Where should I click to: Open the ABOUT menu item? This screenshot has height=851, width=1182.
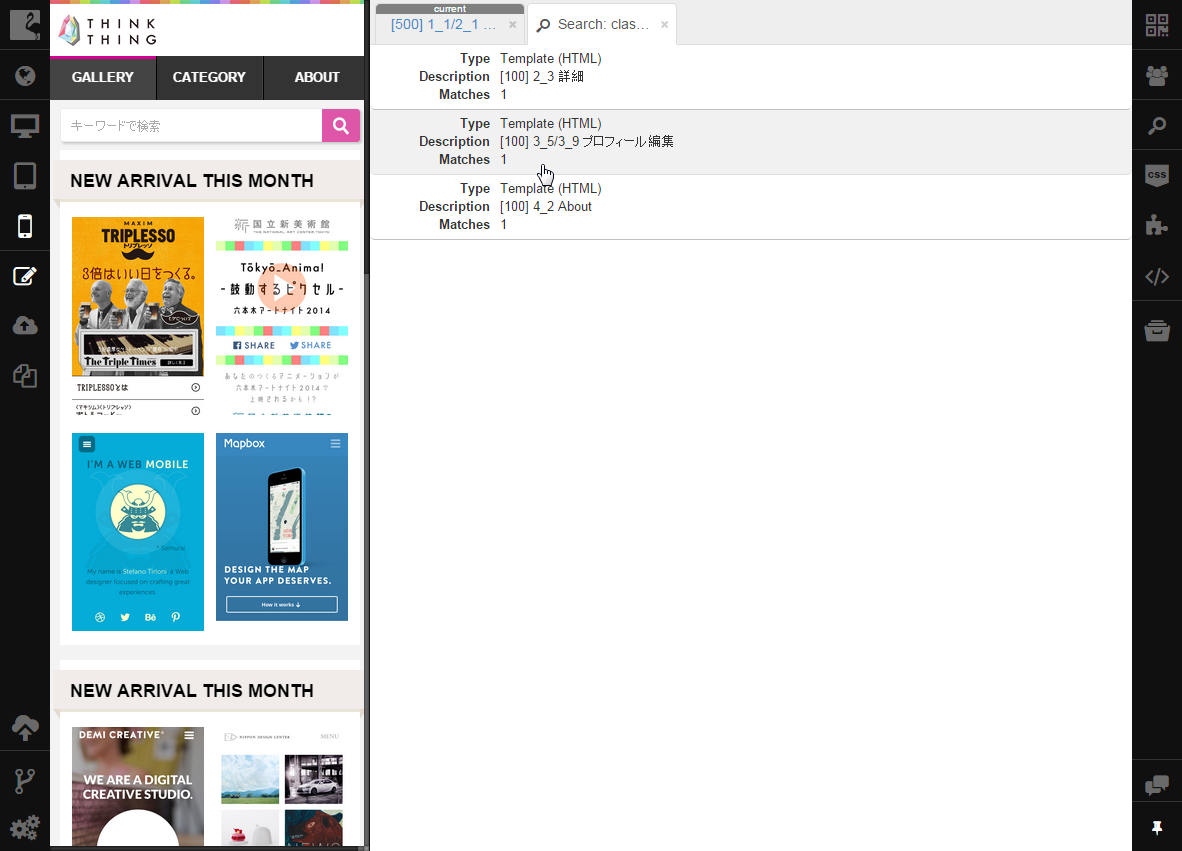[x=316, y=78]
